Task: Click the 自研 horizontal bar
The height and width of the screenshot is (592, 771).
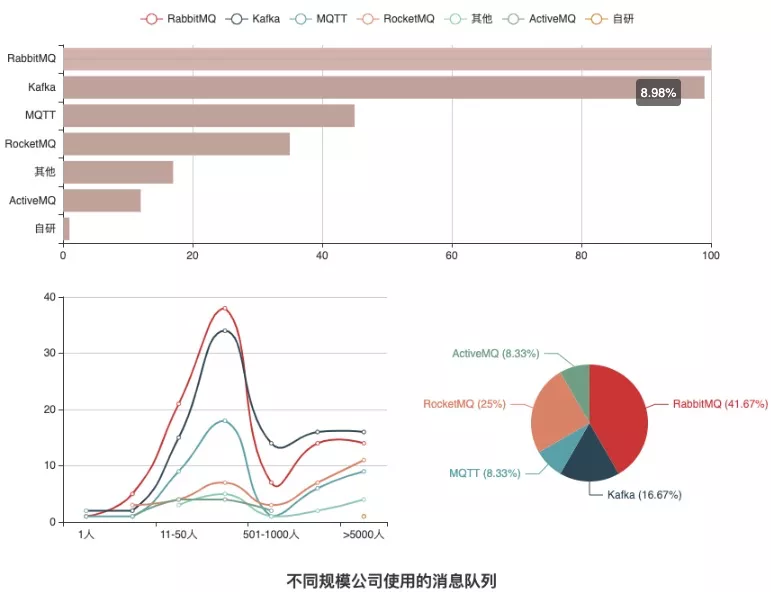Action: tap(66, 229)
